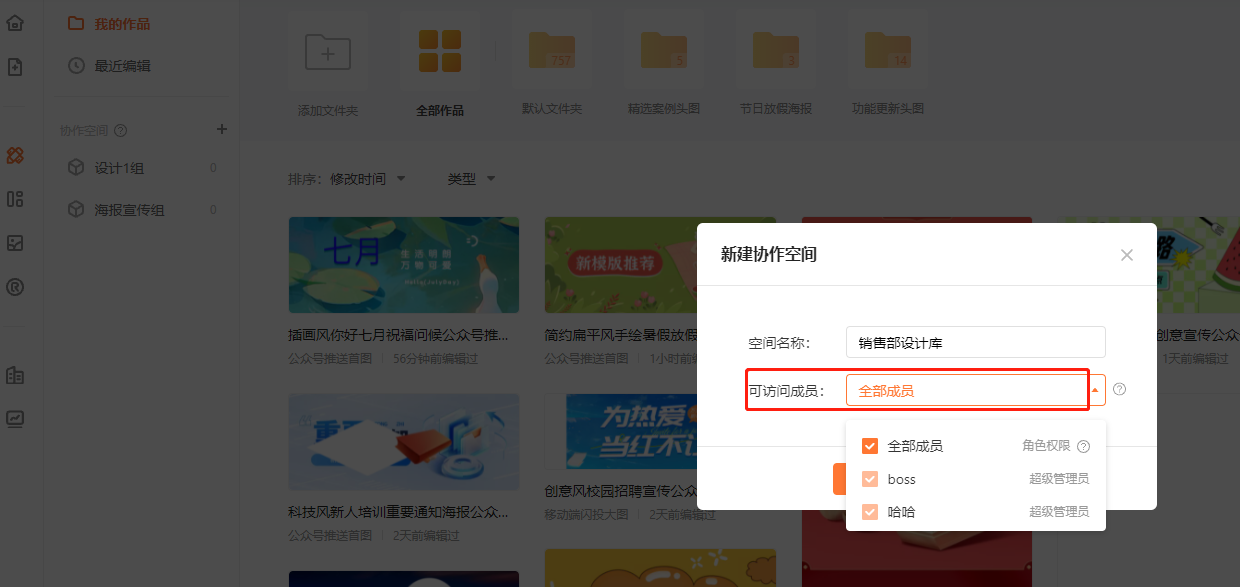Uncheck the 全部成员 checkbox
Screen dimensions: 1240x587
tap(870, 446)
